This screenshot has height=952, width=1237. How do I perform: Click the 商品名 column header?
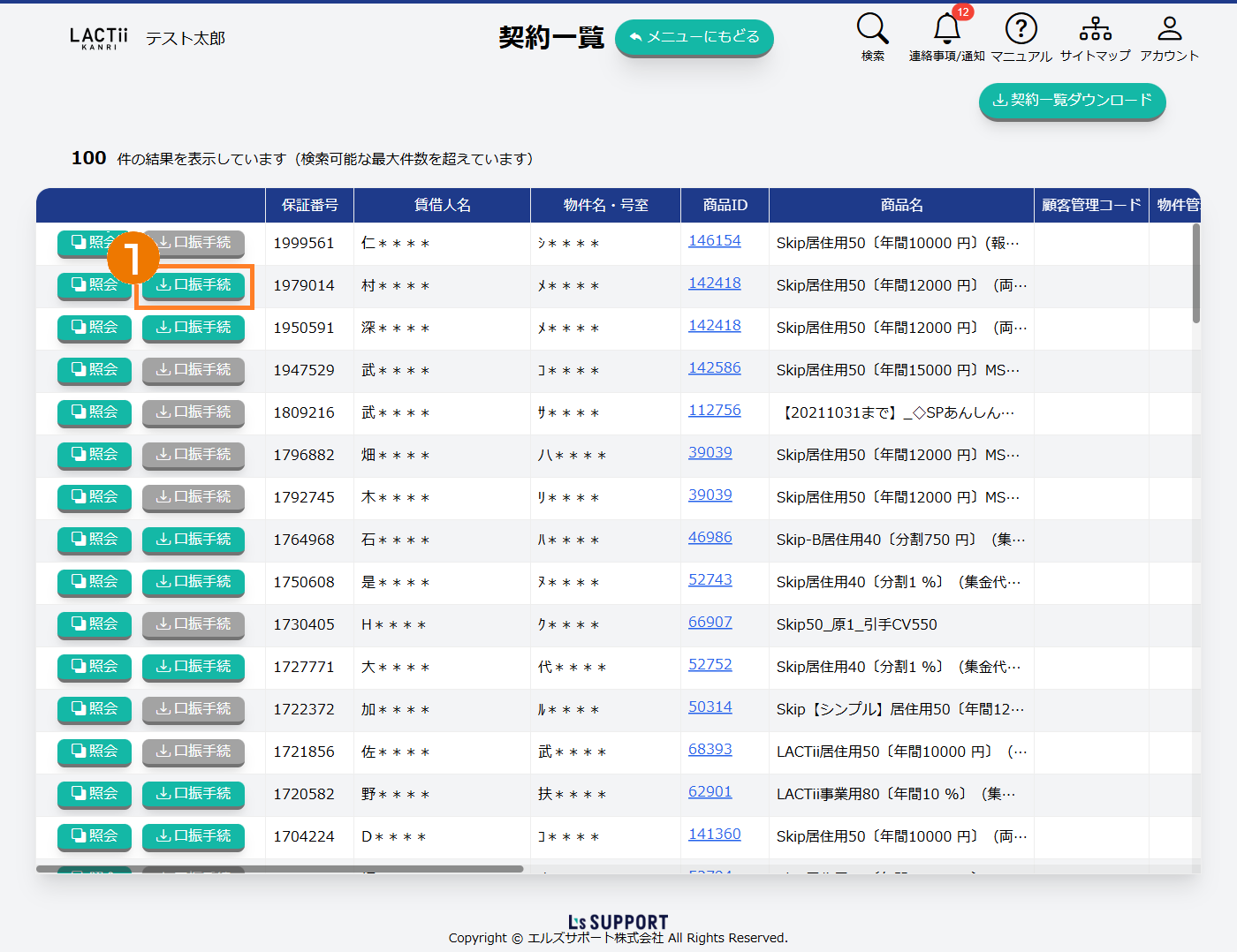pos(901,205)
